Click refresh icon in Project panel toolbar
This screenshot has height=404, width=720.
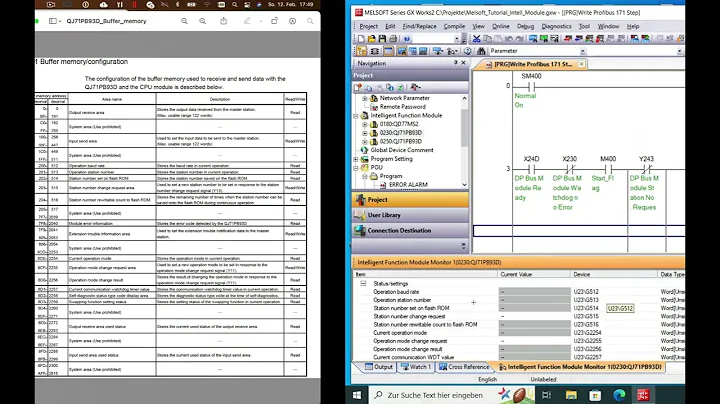[400, 87]
